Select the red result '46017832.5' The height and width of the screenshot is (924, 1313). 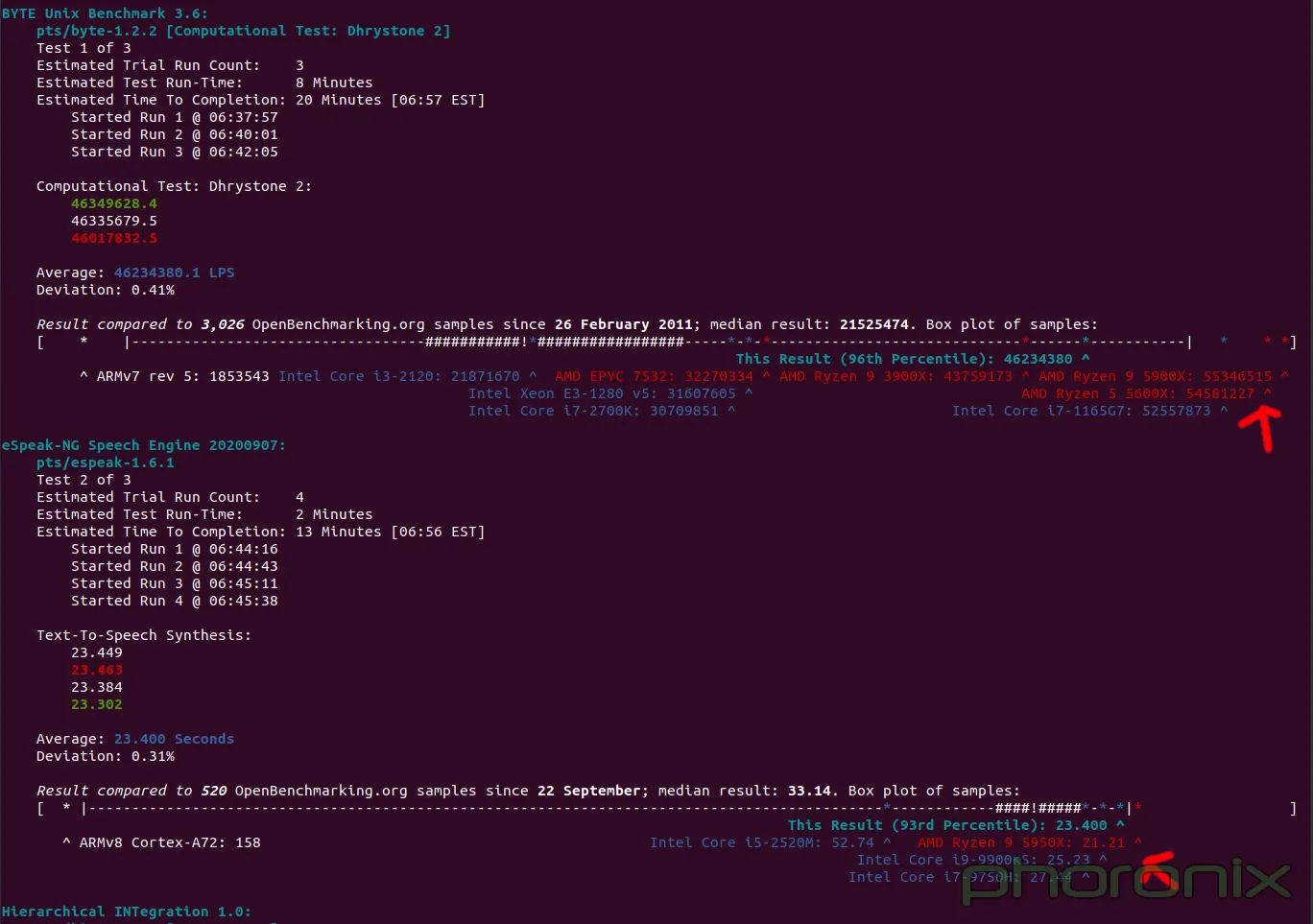coord(114,238)
